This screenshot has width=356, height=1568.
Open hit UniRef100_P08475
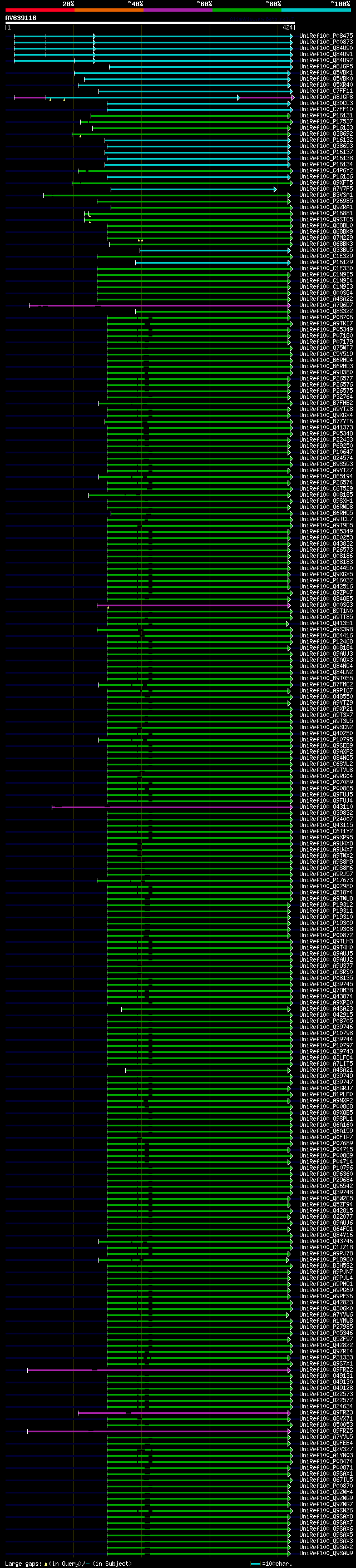326,36
